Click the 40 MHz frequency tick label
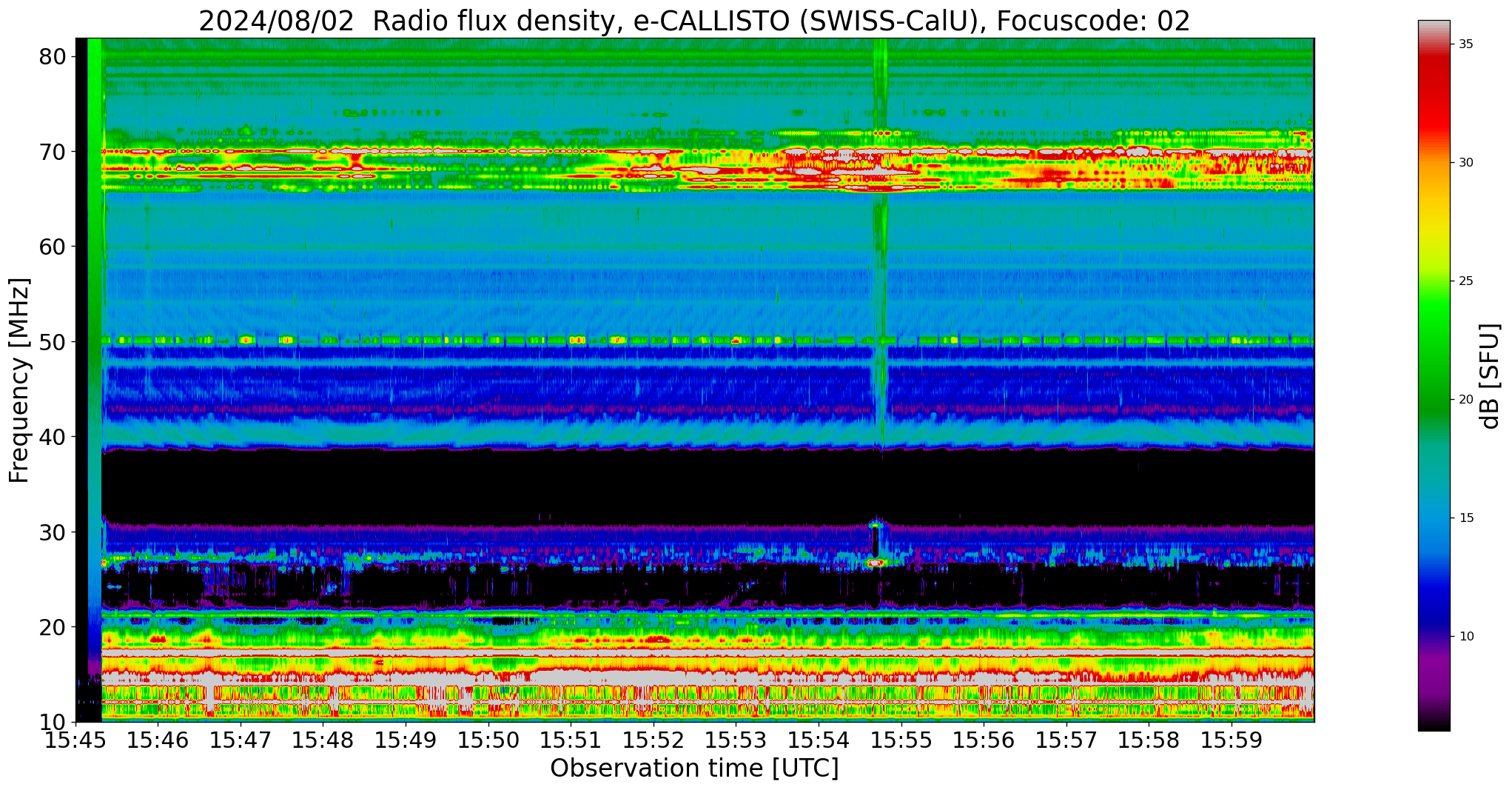1512x790 pixels. pyautogui.click(x=53, y=437)
